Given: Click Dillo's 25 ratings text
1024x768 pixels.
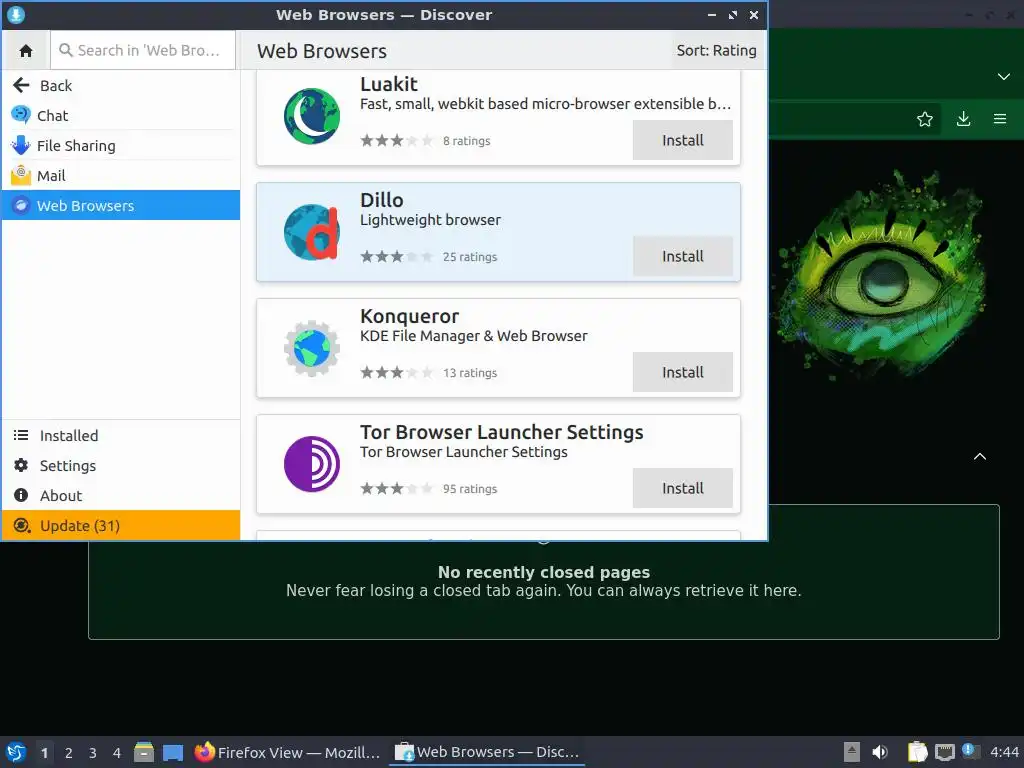Looking at the screenshot, I should click(470, 257).
